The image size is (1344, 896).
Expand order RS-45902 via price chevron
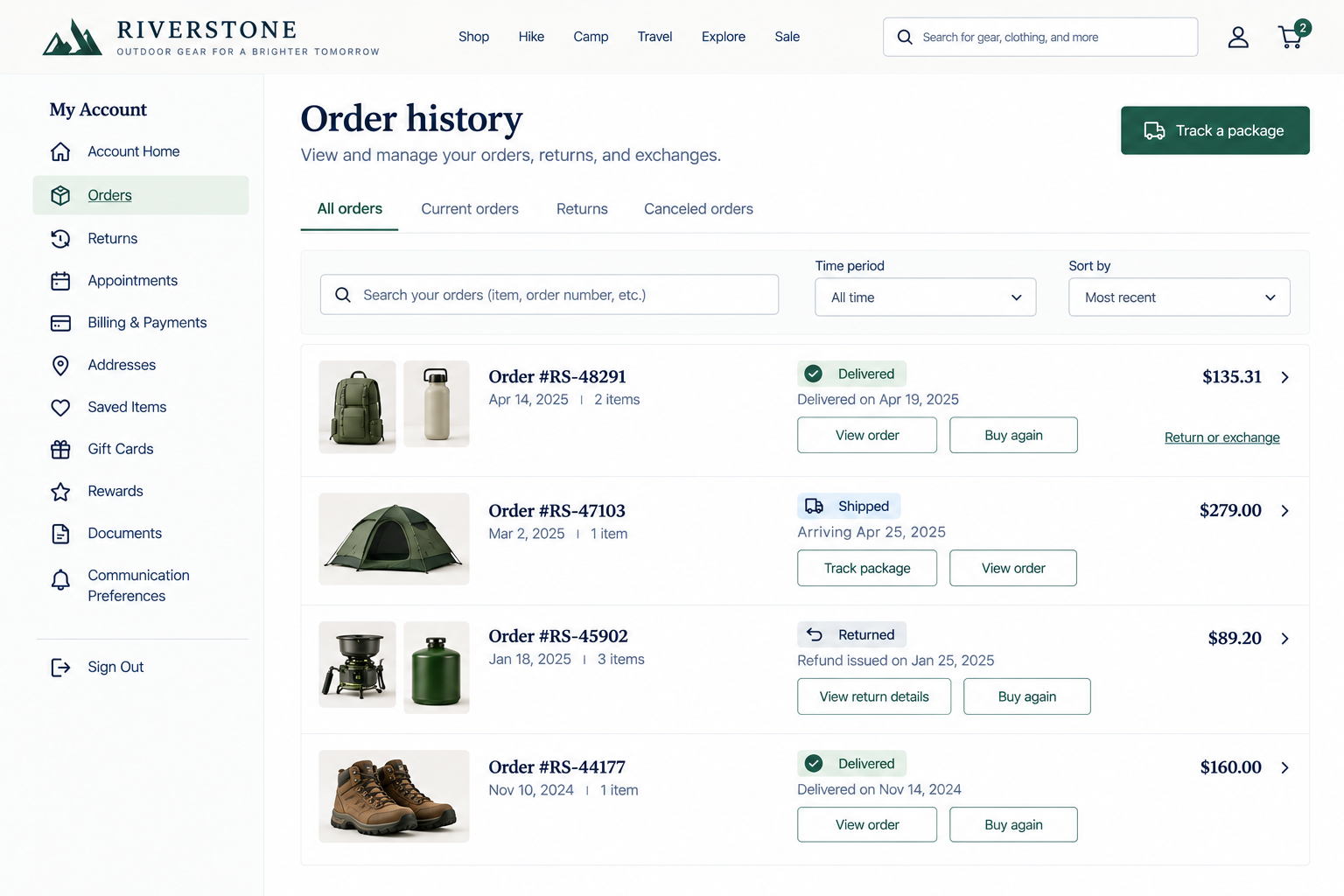pyautogui.click(x=1284, y=639)
